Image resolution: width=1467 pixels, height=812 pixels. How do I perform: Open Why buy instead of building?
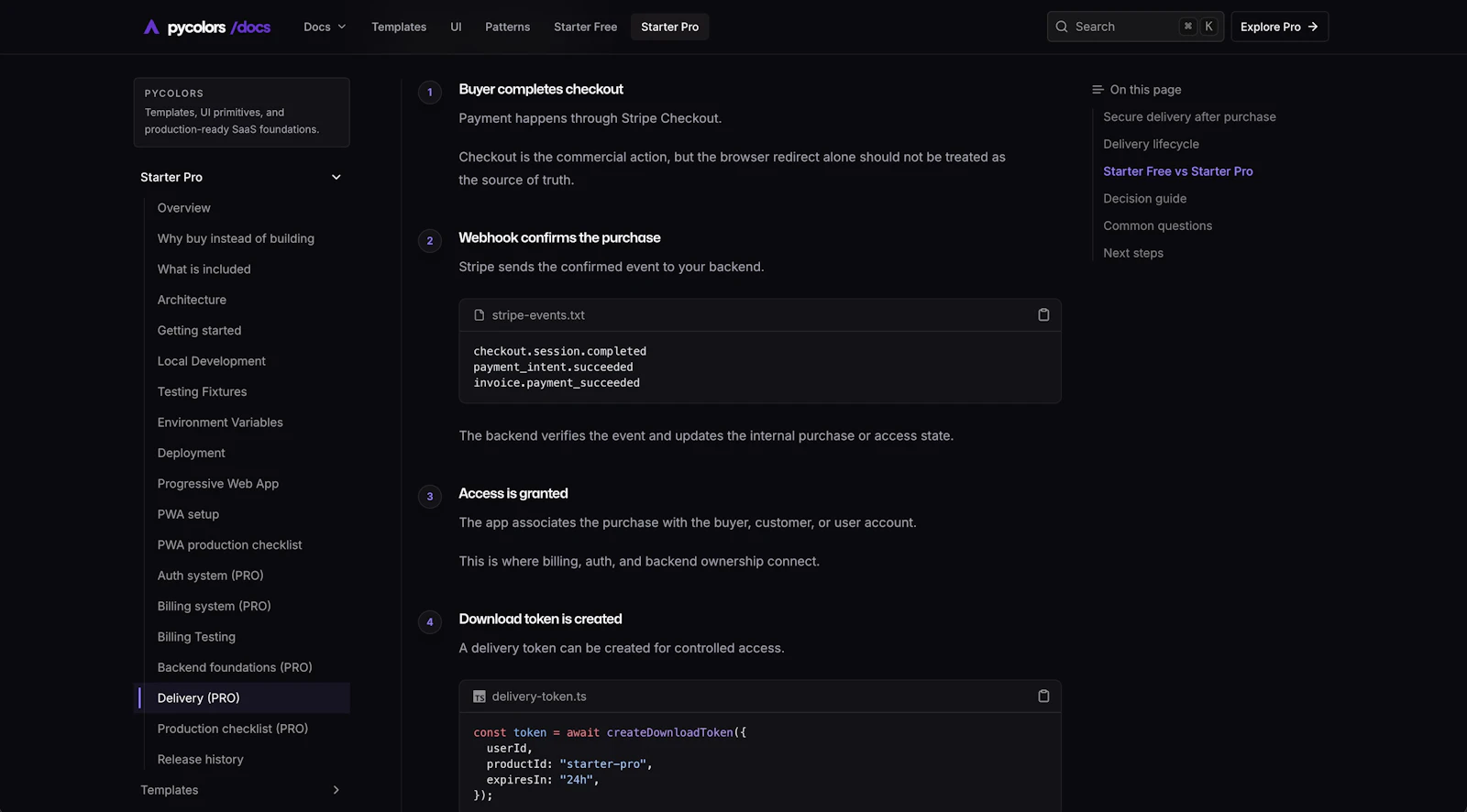point(236,238)
